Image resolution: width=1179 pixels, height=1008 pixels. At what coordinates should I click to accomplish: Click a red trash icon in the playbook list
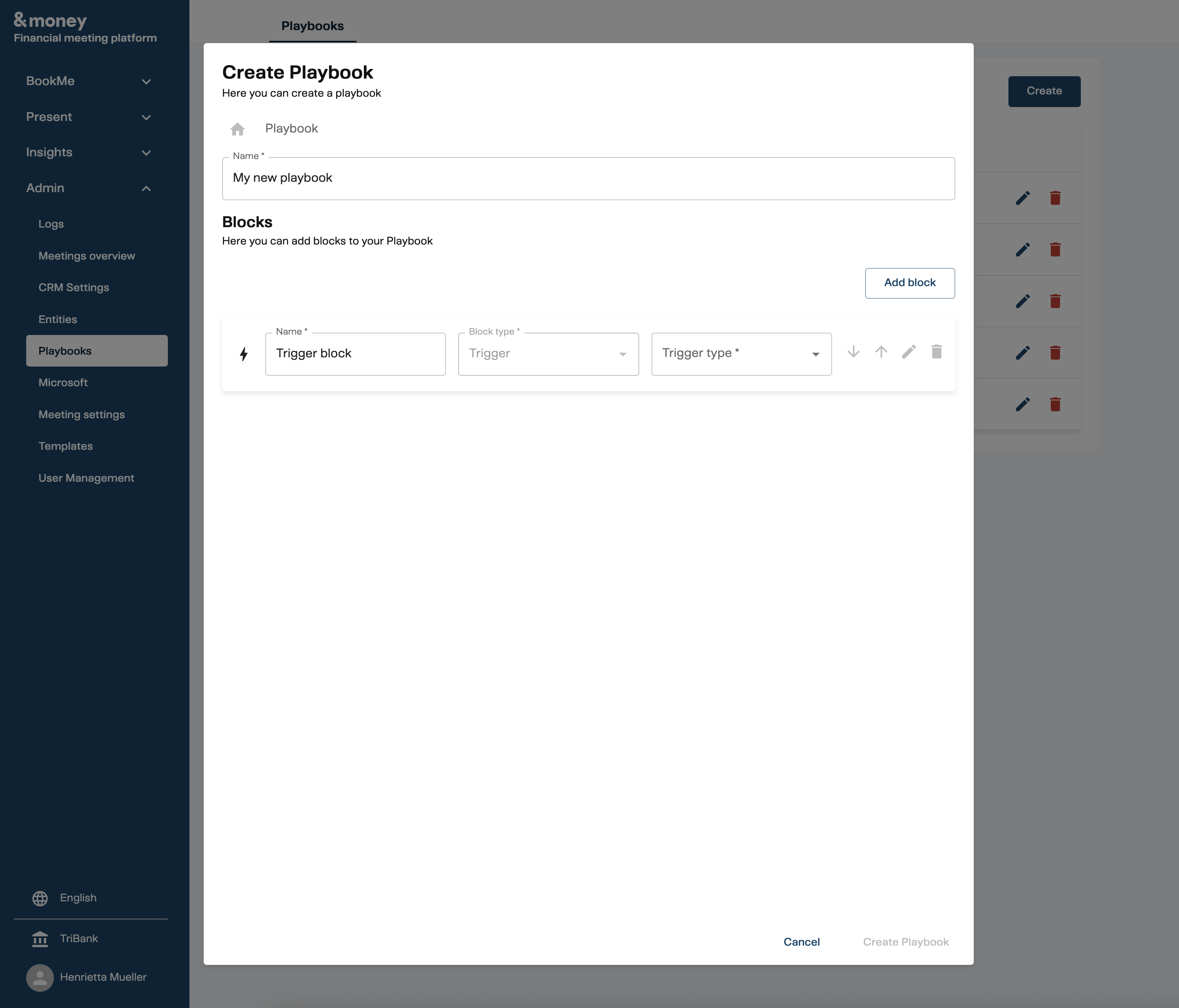(x=1055, y=198)
